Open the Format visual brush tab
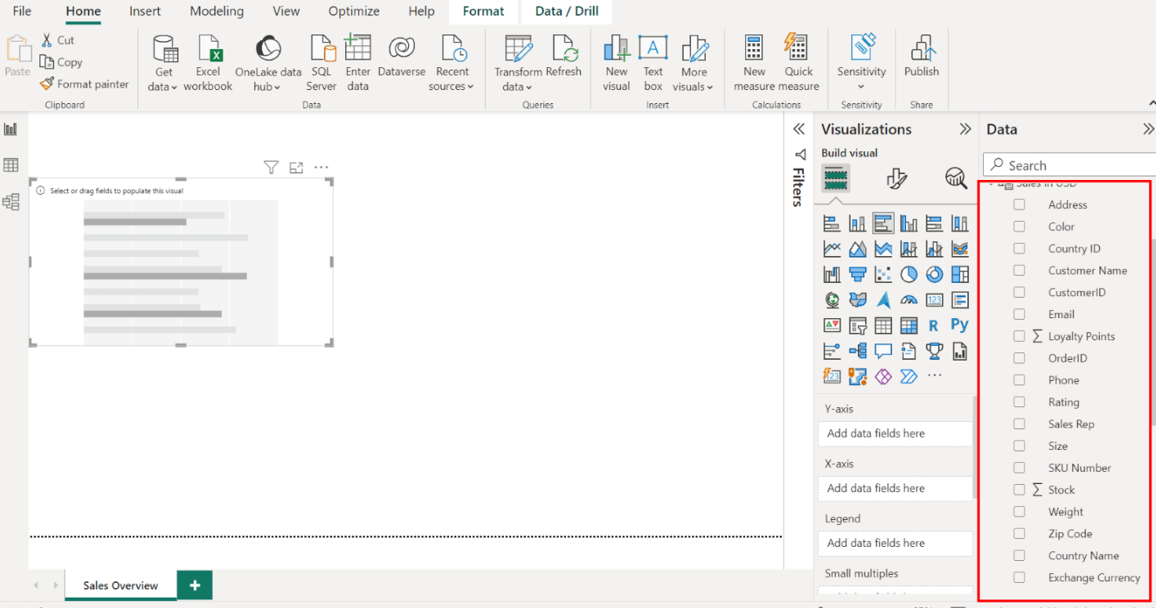This screenshot has width=1156, height=608. point(896,179)
